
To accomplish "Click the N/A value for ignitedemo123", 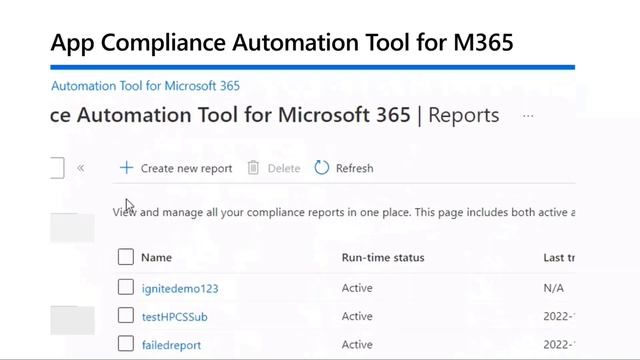I will pos(553,288).
